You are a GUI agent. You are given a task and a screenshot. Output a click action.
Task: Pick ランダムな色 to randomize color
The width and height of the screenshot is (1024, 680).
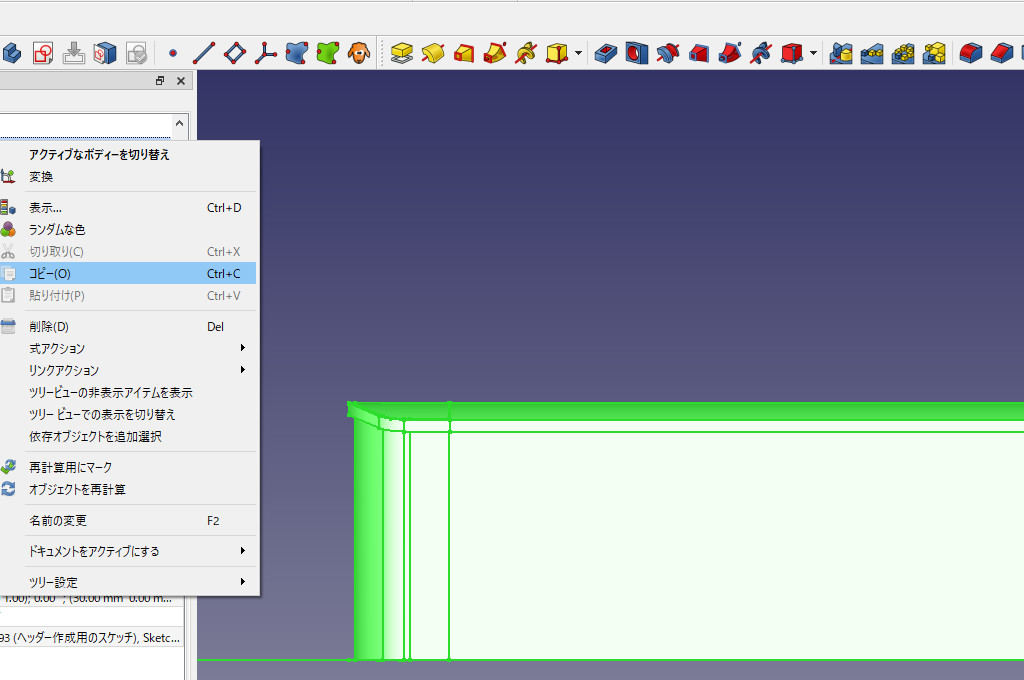57,229
